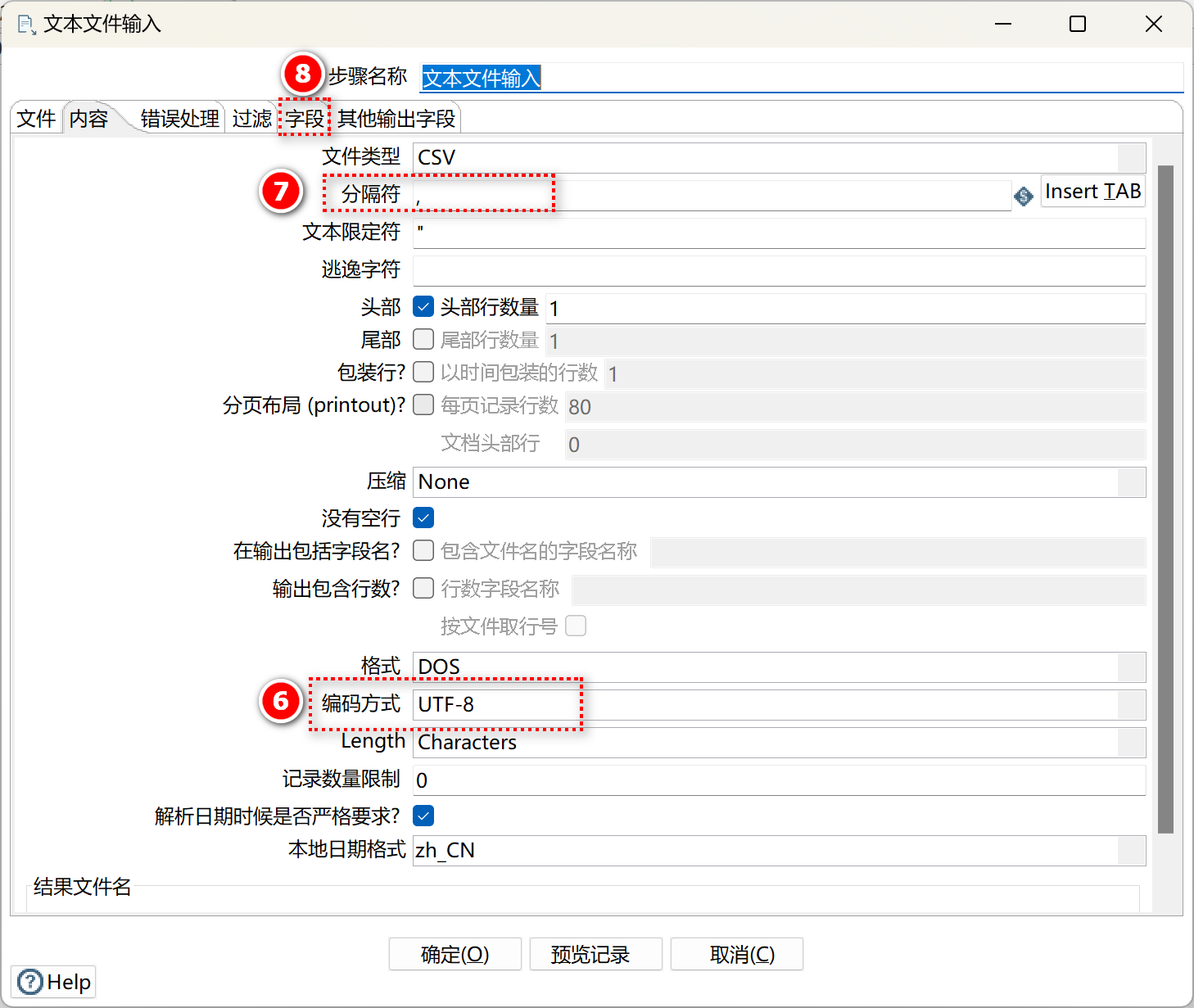
Task: Open the 其他输出字段 tab
Action: pyautogui.click(x=396, y=119)
